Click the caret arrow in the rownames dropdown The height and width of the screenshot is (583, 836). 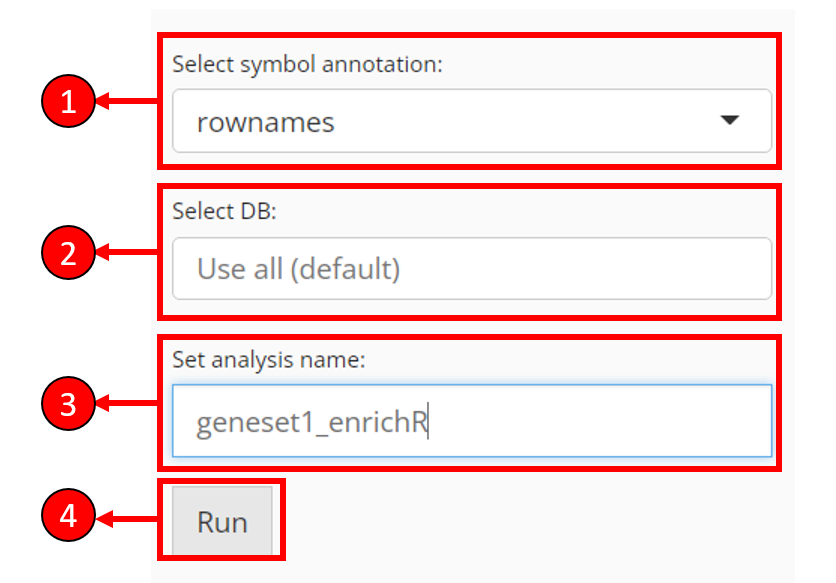[729, 120]
